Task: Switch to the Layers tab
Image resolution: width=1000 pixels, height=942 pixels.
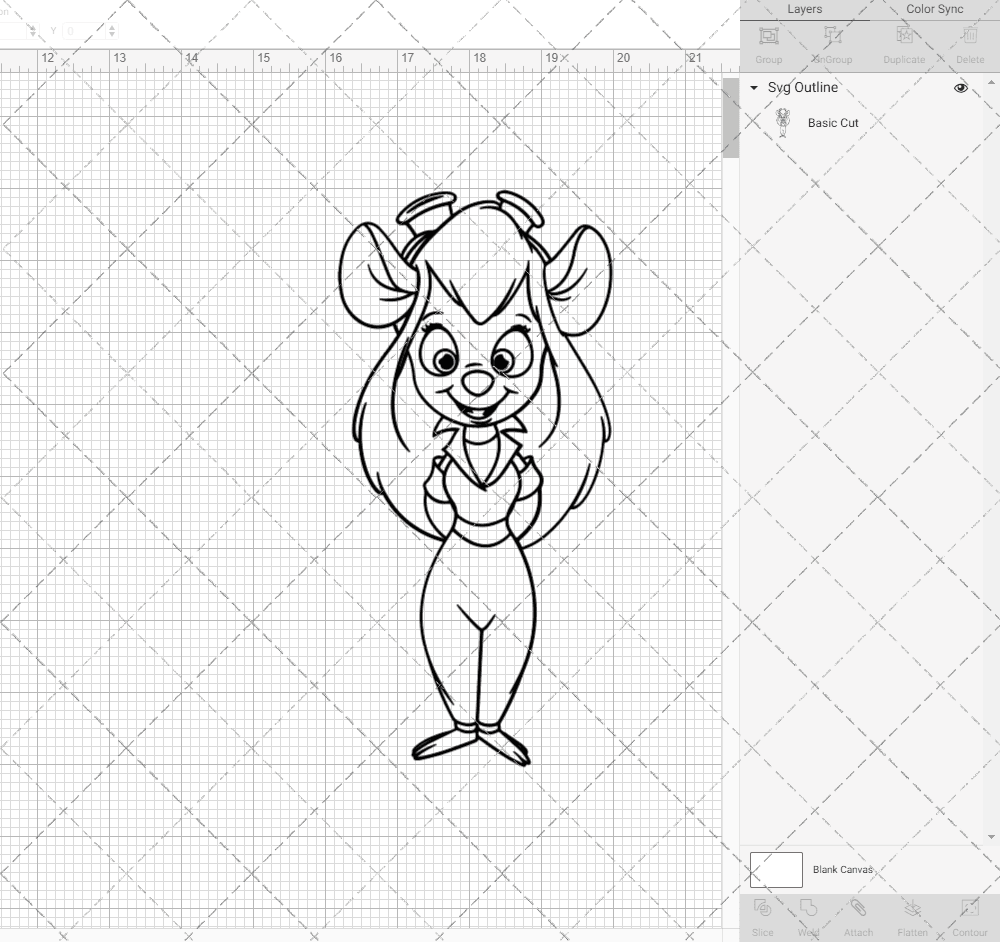Action: (804, 10)
